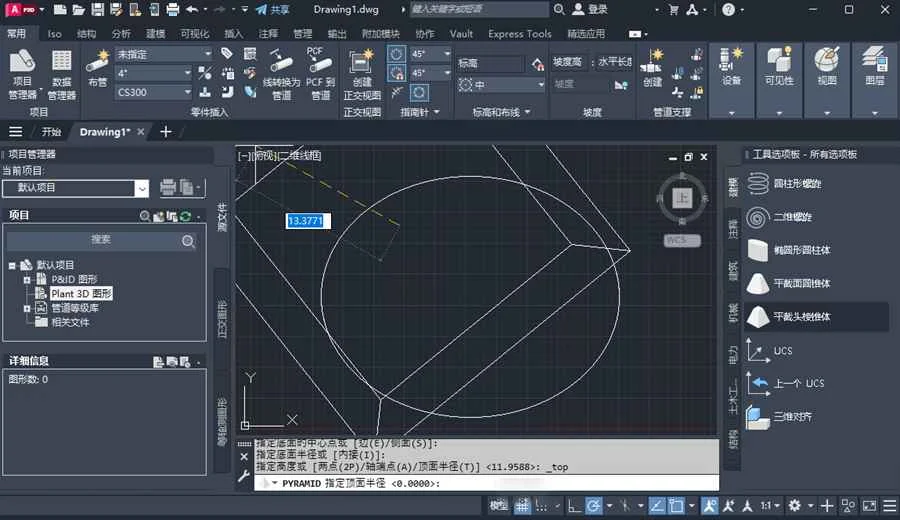Image resolution: width=900 pixels, height=520 pixels.
Task: Click the Undo arrow in quick access toolbar
Action: click(192, 9)
